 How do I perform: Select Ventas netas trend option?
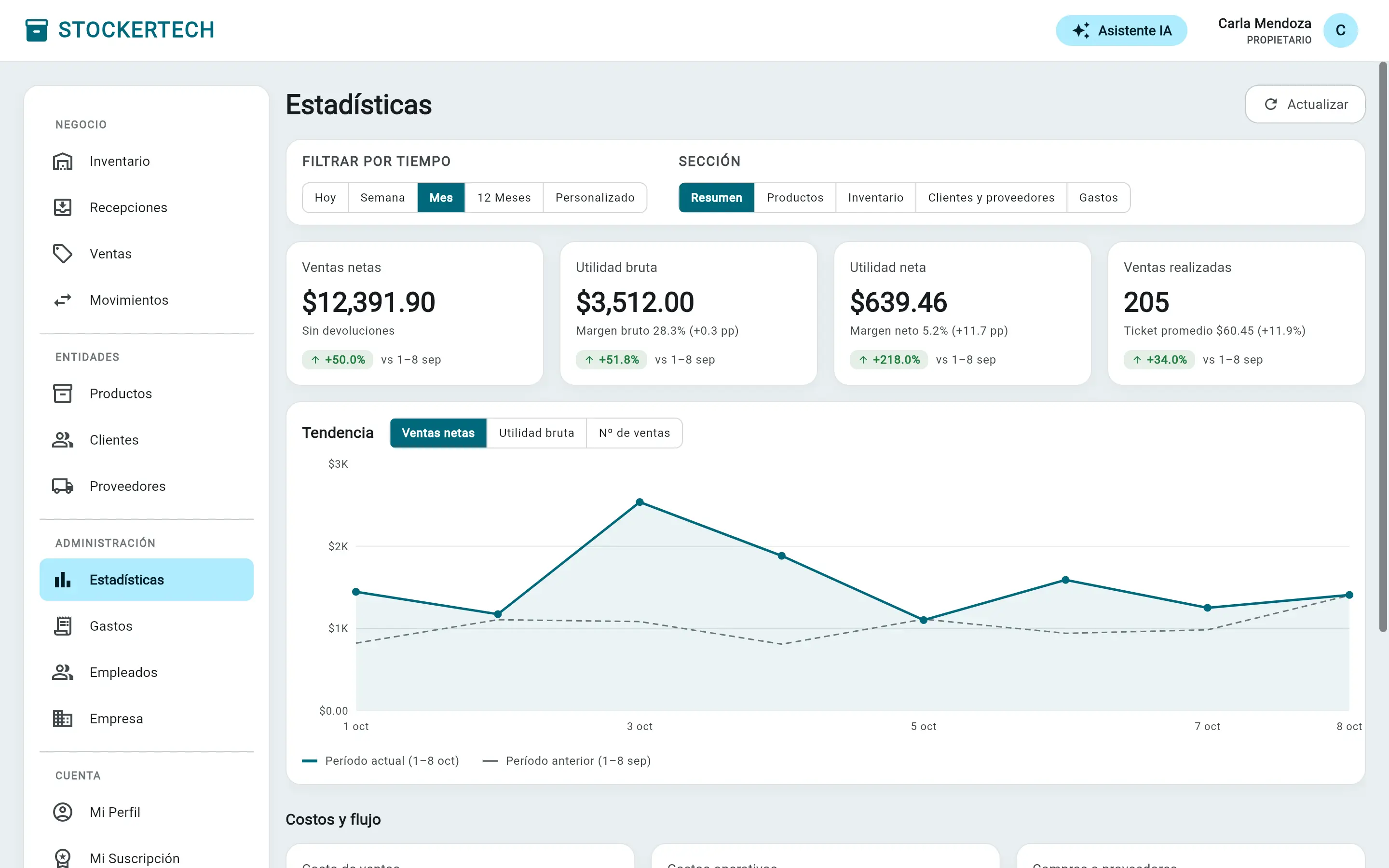coord(438,433)
